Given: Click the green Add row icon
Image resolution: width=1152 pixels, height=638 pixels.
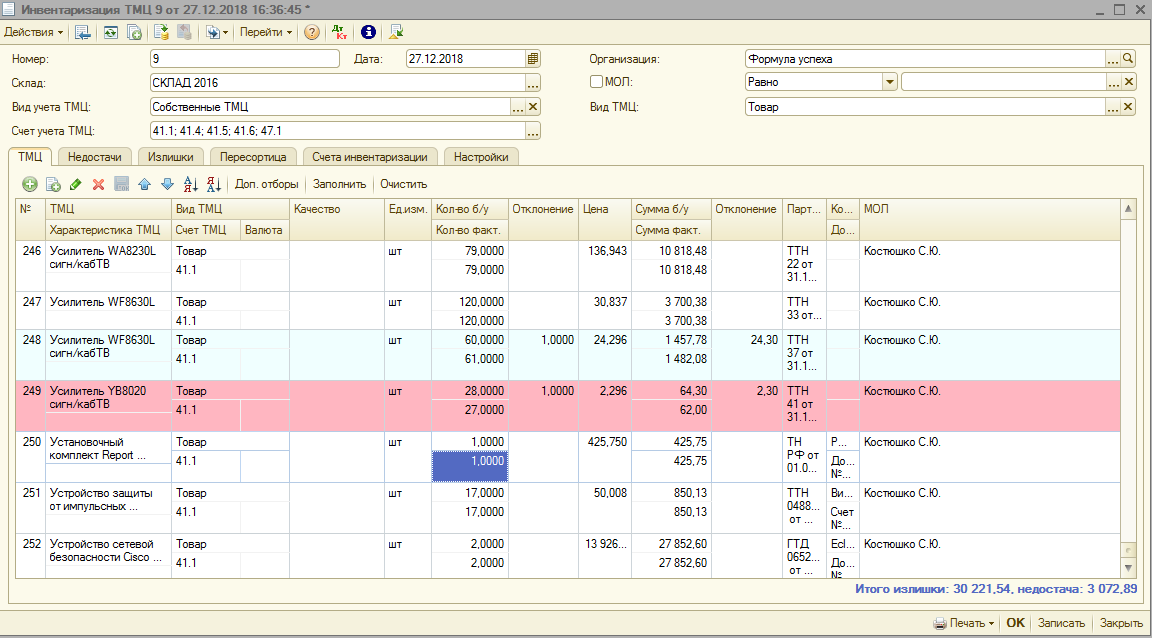Looking at the screenshot, I should pyautogui.click(x=30, y=184).
